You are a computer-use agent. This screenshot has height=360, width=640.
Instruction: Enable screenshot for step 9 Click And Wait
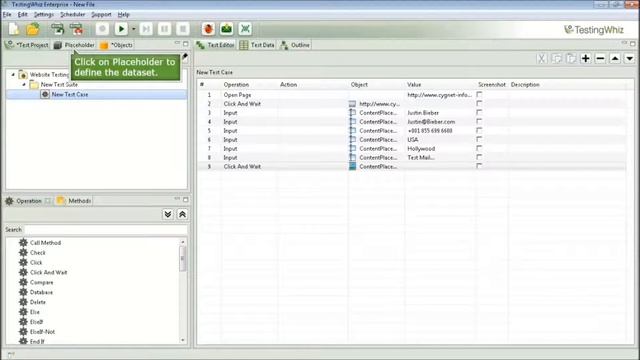click(479, 166)
